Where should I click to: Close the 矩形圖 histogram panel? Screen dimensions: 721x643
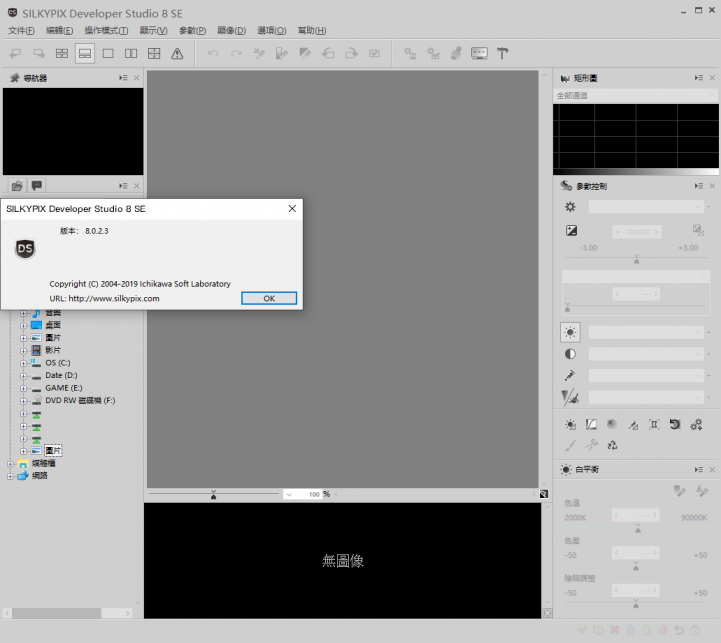pos(712,78)
